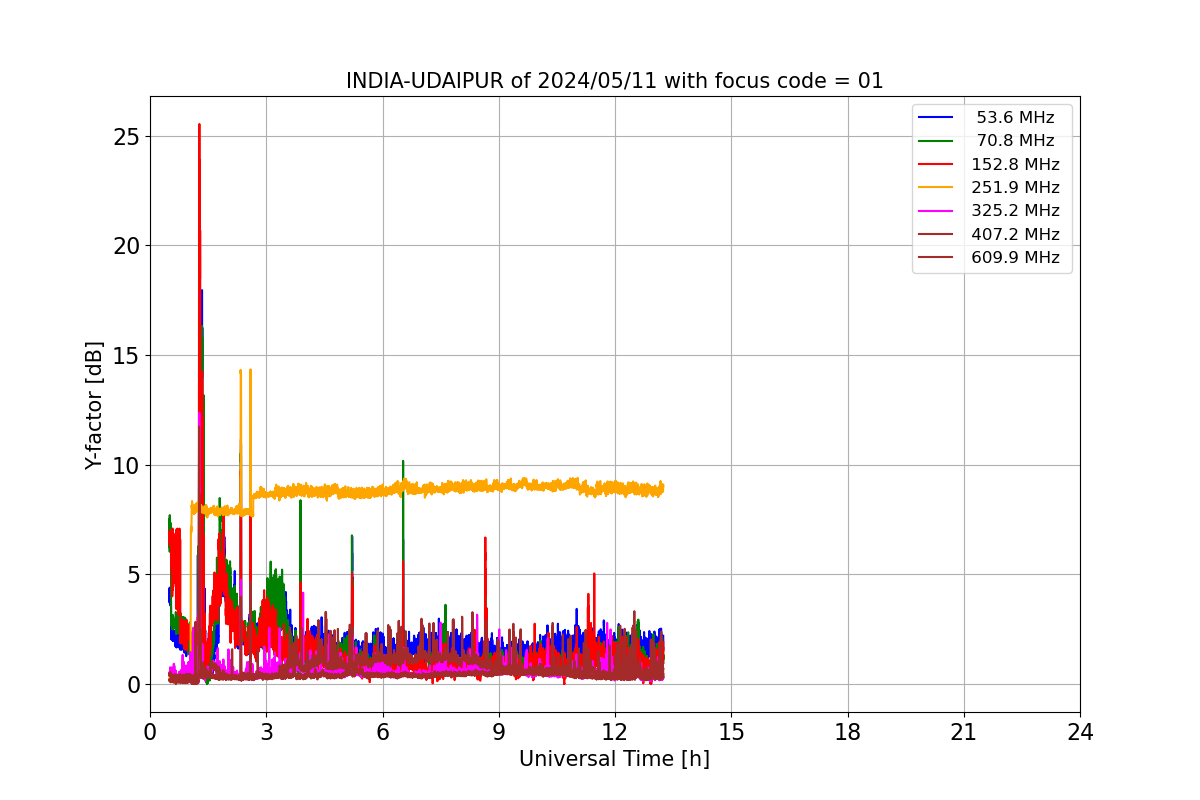Select the 407.2 MHz legend label
The width and height of the screenshot is (1200, 800).
pos(1015,234)
